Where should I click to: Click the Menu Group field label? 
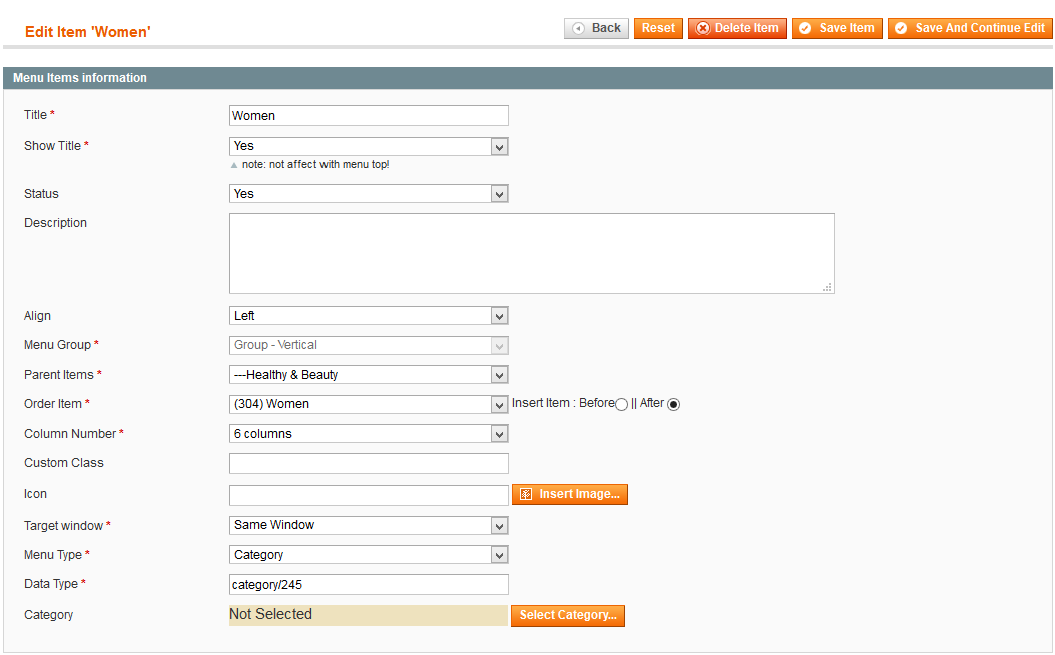(57, 345)
